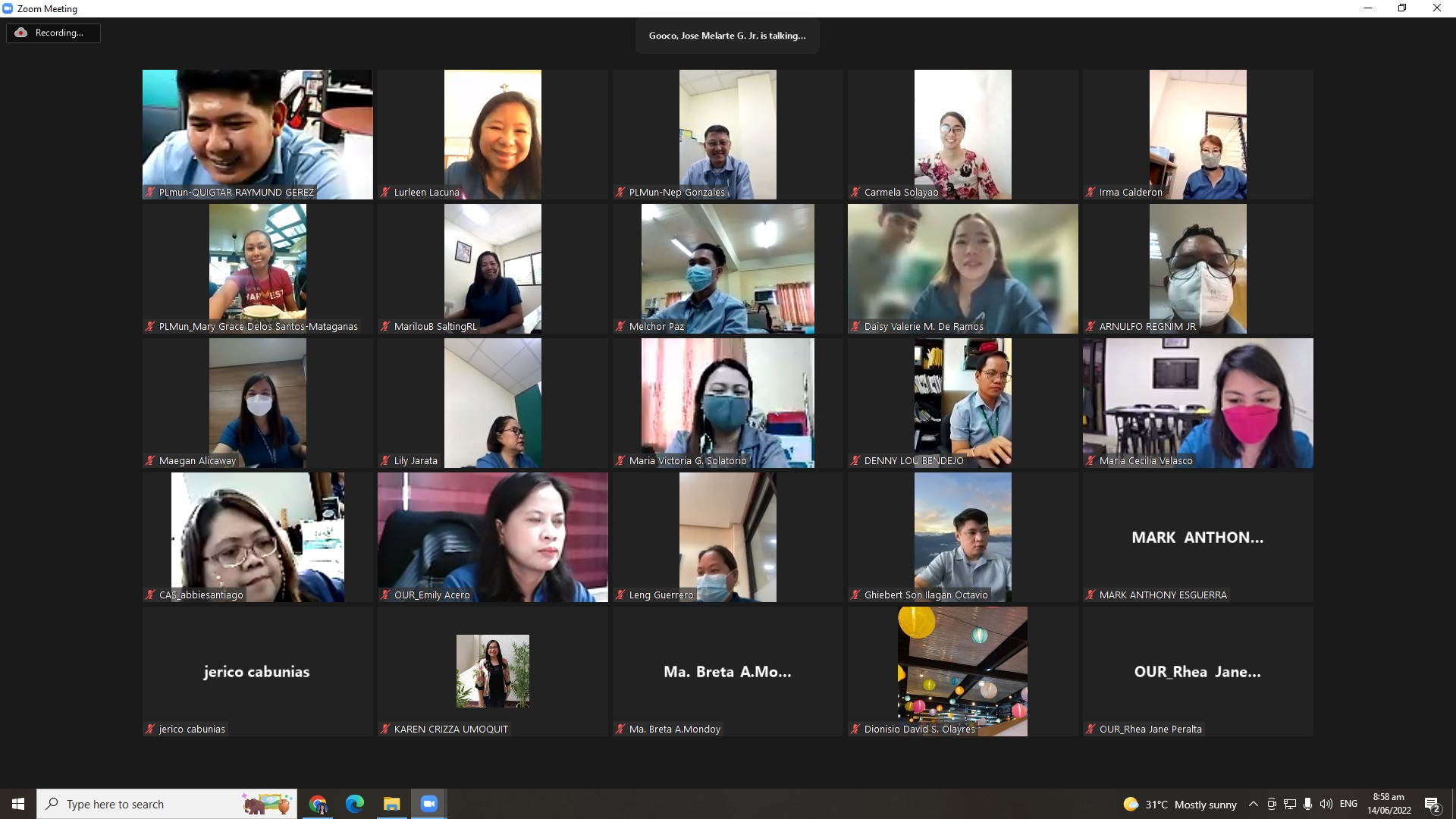This screenshot has height=819, width=1456.
Task: Select PLMun-Nep Gonzales video tile
Action: (x=728, y=134)
